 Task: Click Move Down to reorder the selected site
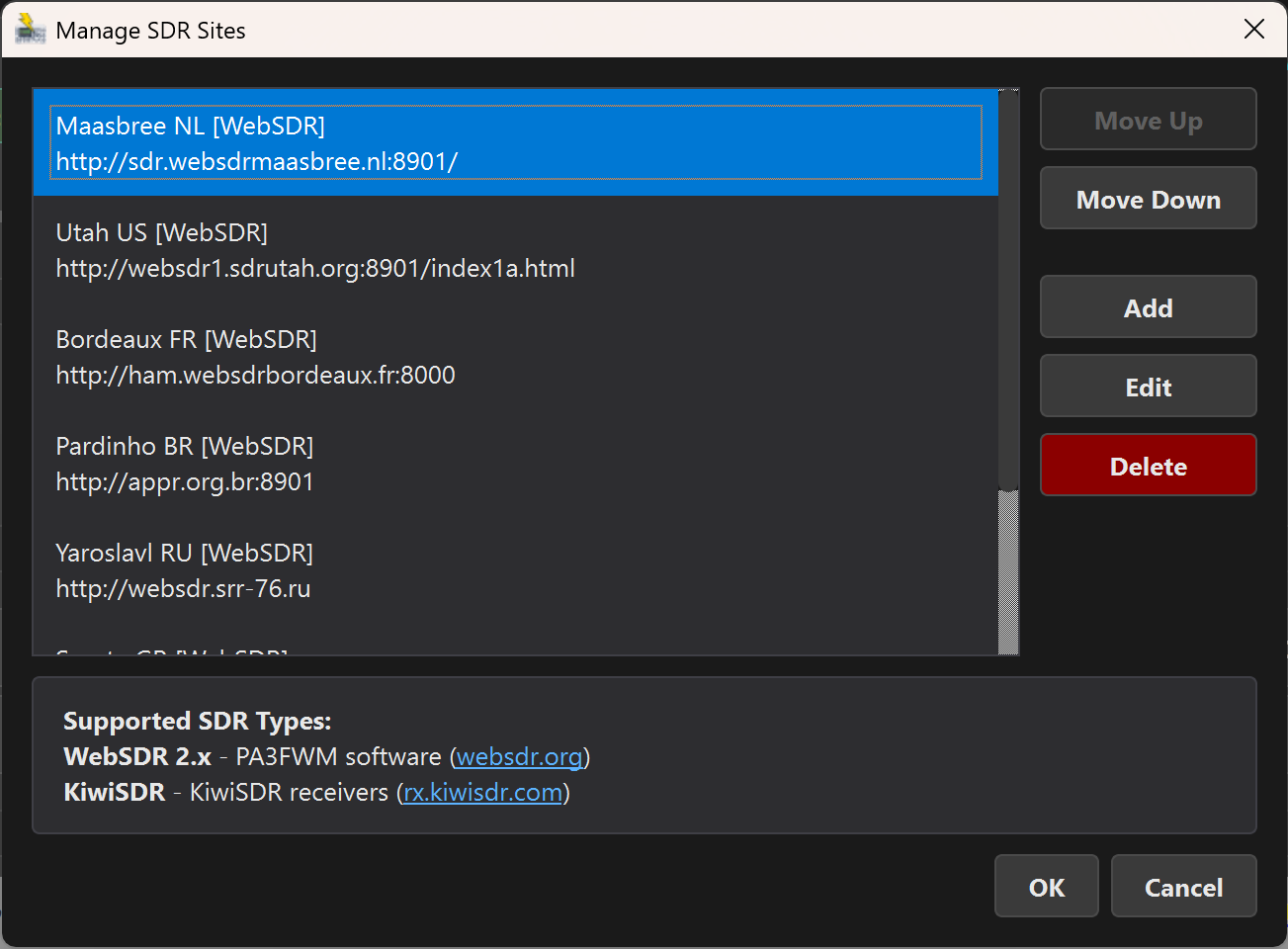[1148, 198]
